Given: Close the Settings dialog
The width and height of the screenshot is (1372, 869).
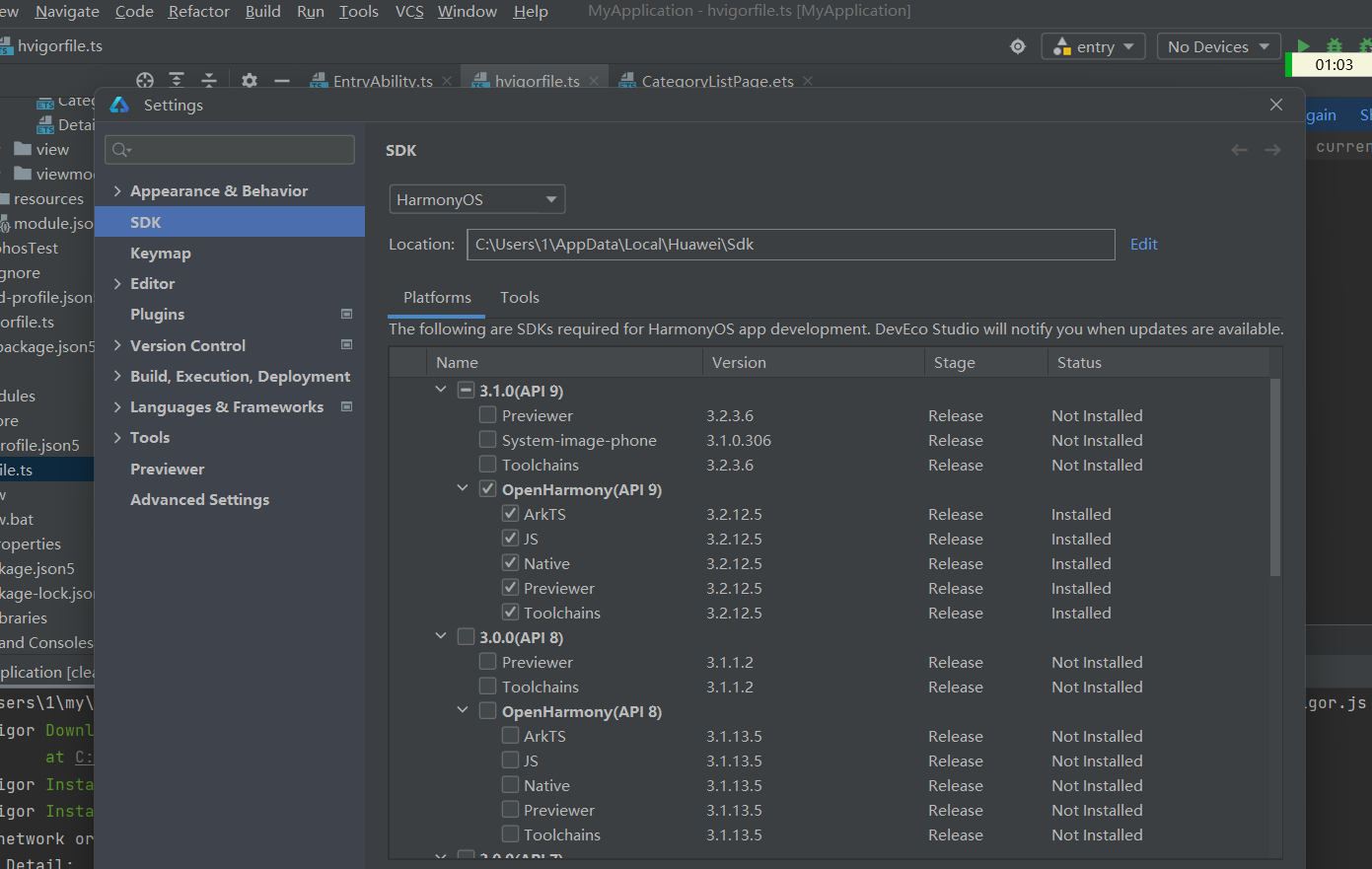Looking at the screenshot, I should [x=1276, y=105].
